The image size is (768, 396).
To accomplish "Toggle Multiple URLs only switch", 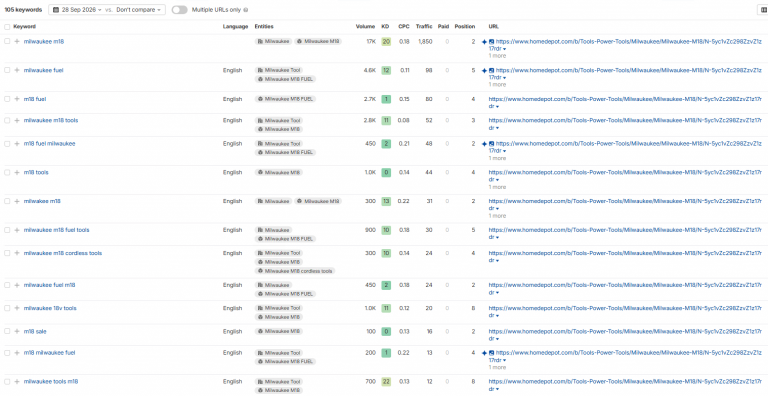I will coord(179,10).
